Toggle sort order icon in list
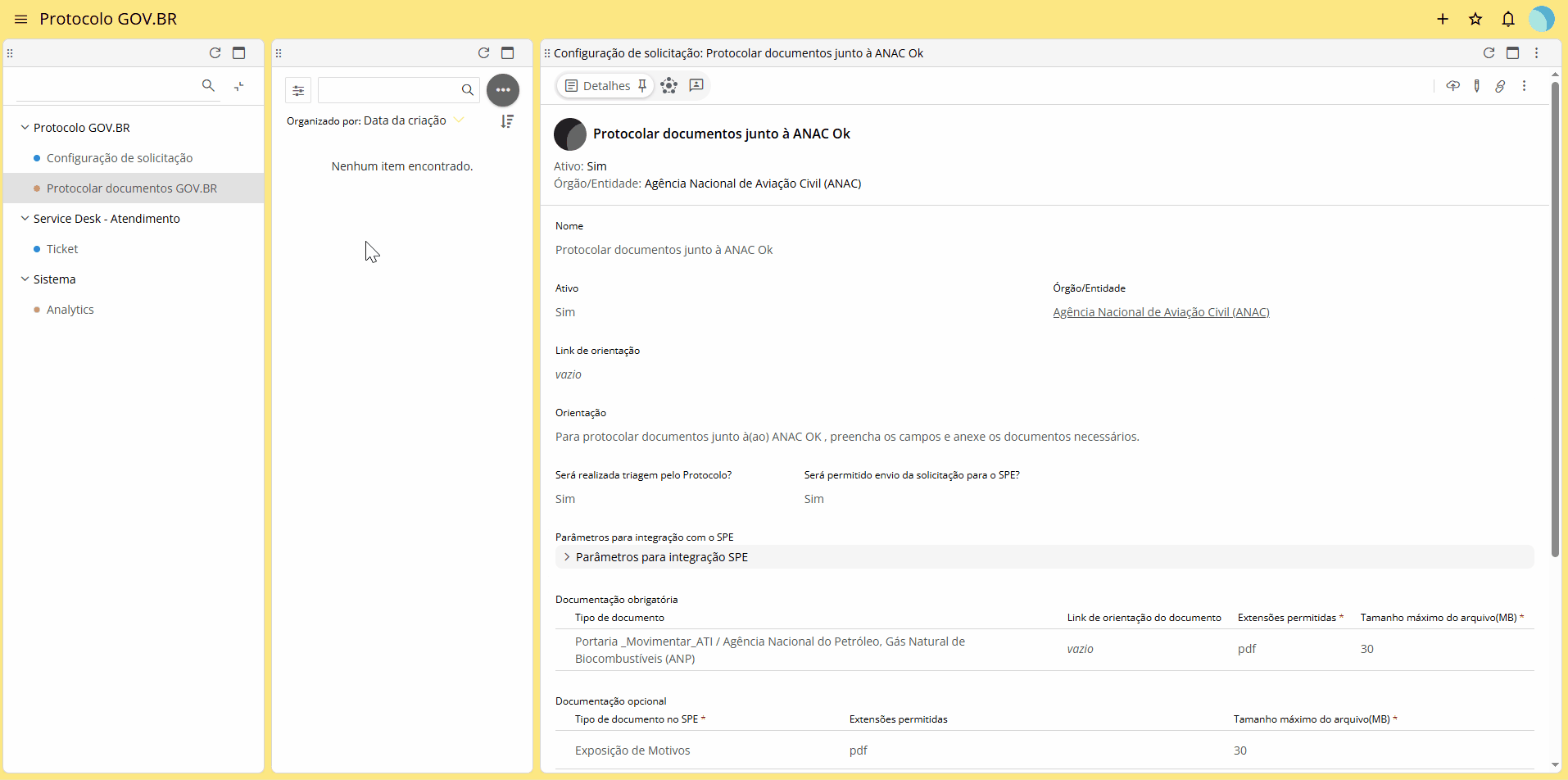This screenshot has width=1568, height=780. click(508, 121)
